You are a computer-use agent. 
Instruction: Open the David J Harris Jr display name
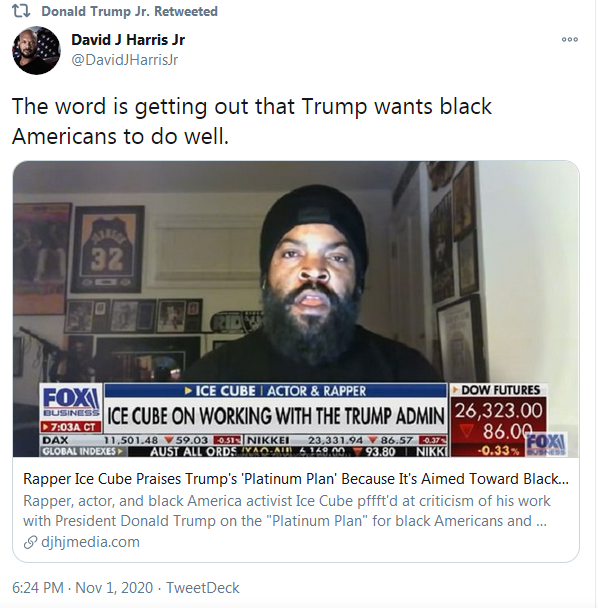coord(128,40)
